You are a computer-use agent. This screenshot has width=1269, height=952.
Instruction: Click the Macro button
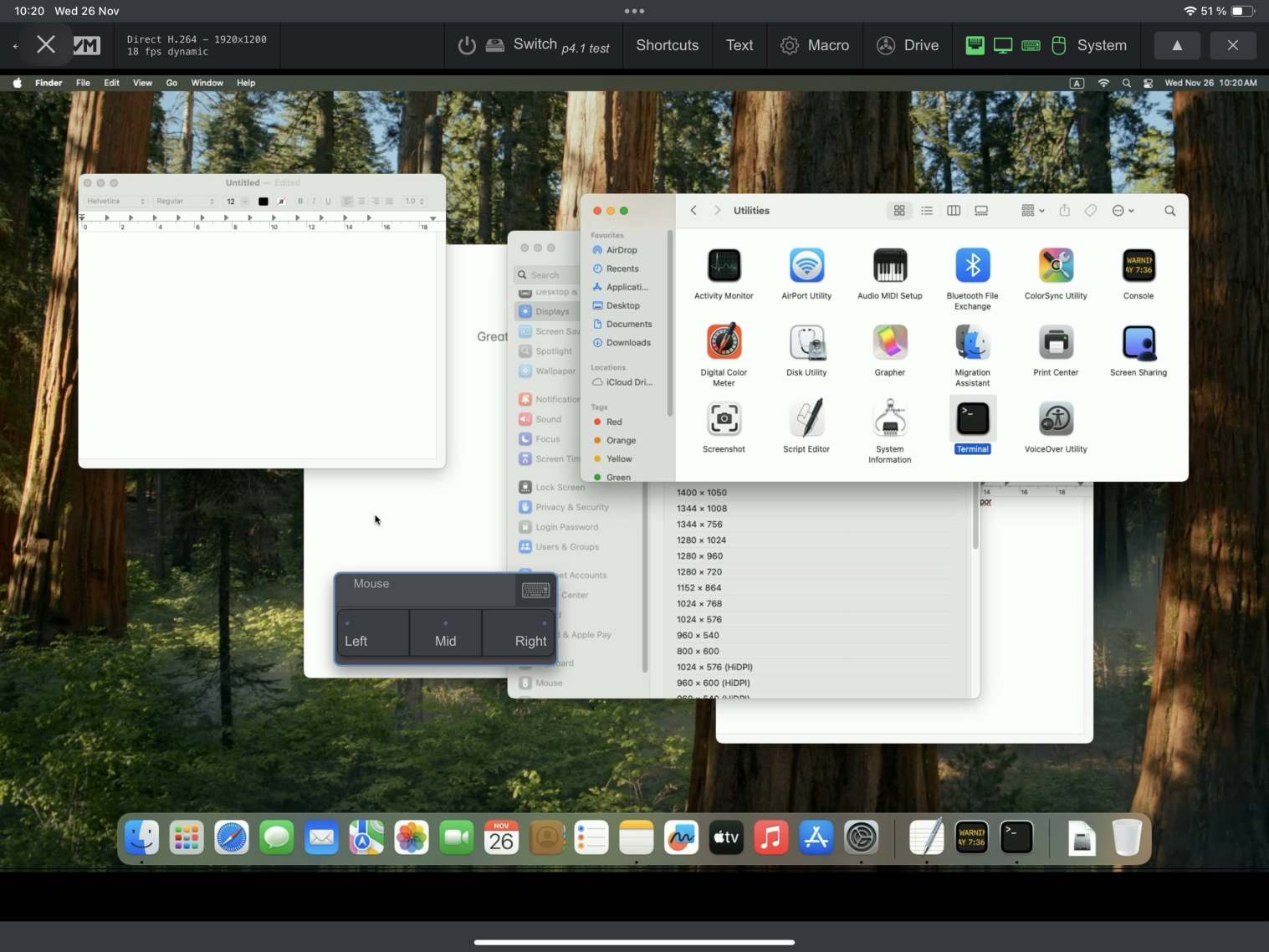coord(815,45)
